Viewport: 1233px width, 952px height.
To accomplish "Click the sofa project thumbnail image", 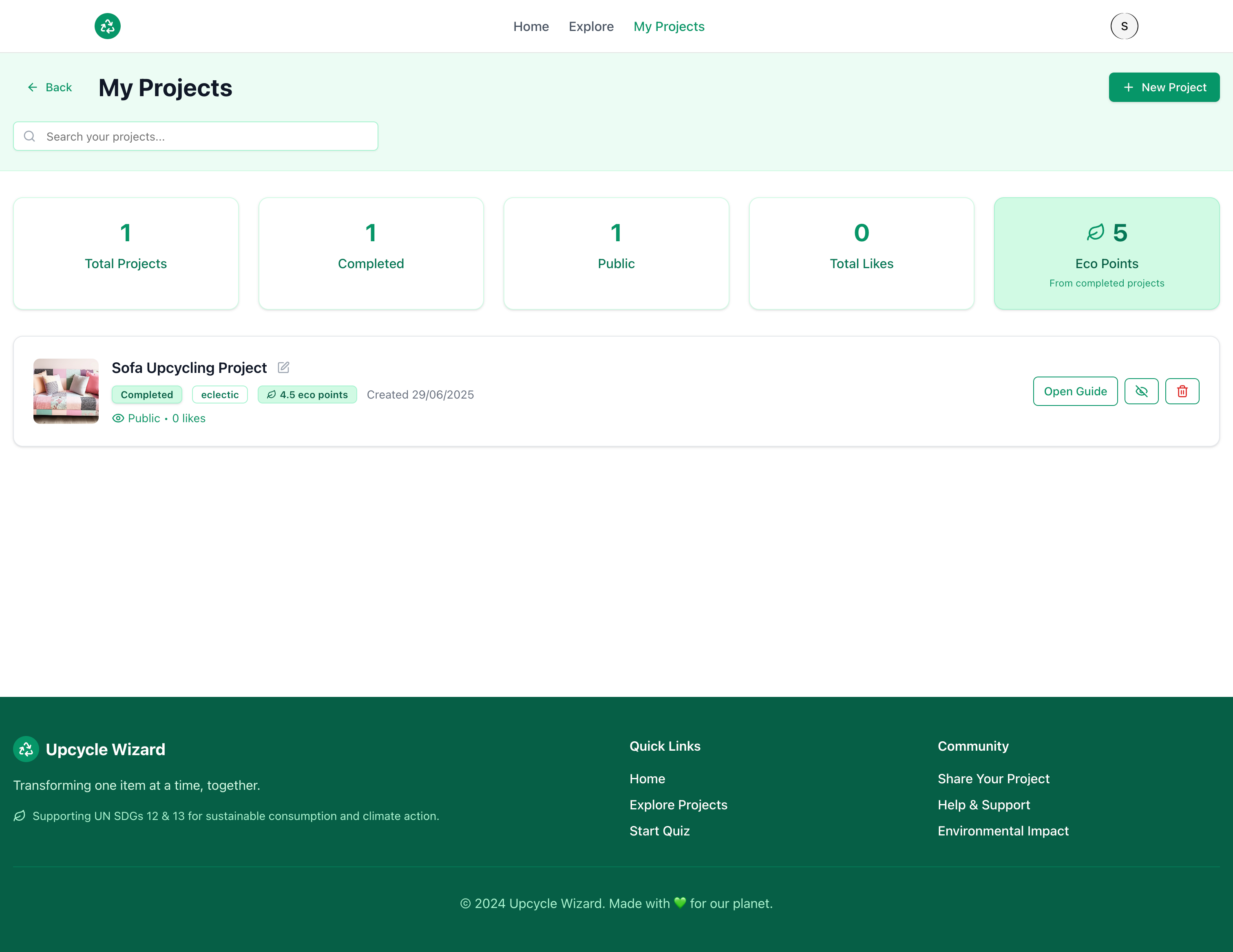I will coord(66,391).
